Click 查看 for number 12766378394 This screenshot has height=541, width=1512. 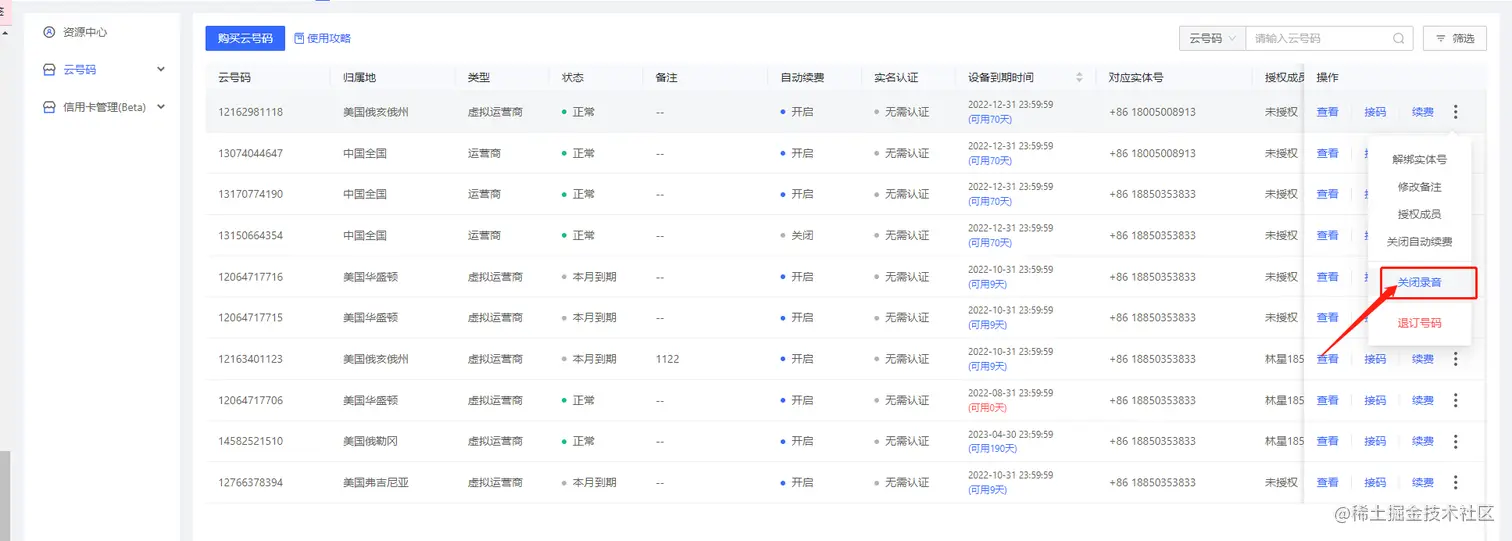pyautogui.click(x=1327, y=482)
